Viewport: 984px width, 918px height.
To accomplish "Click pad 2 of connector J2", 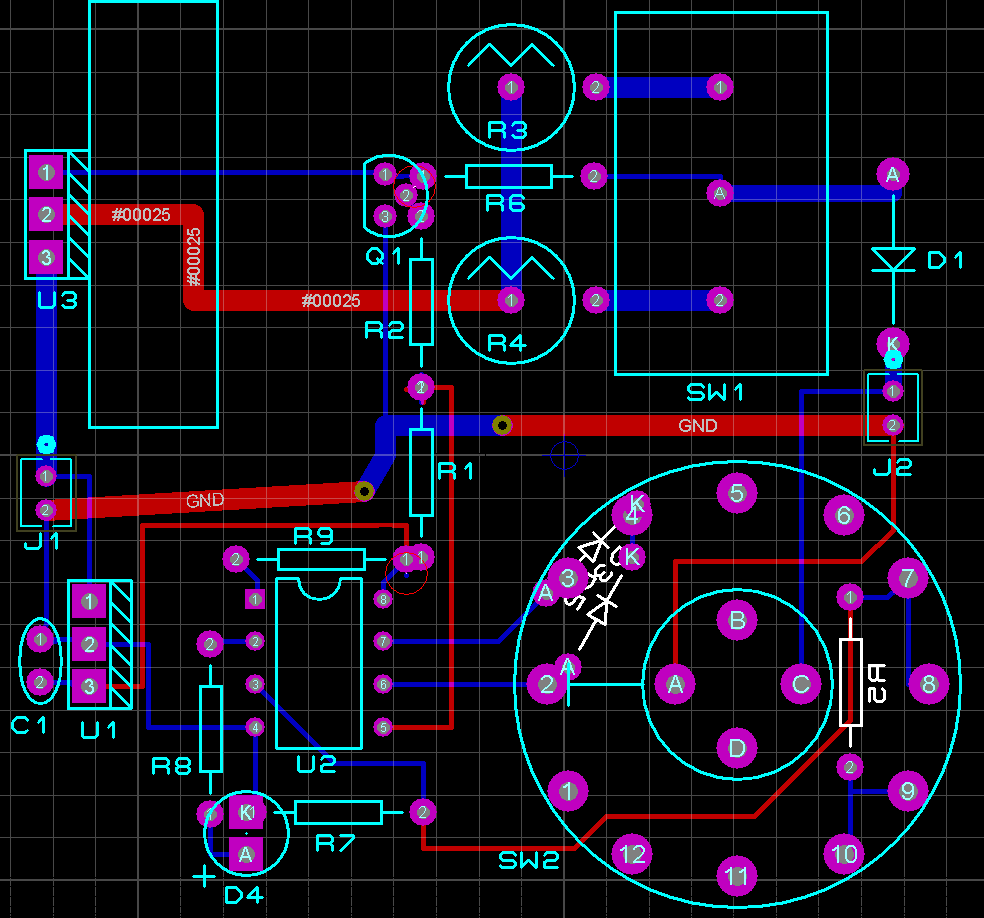I will click(x=892, y=425).
